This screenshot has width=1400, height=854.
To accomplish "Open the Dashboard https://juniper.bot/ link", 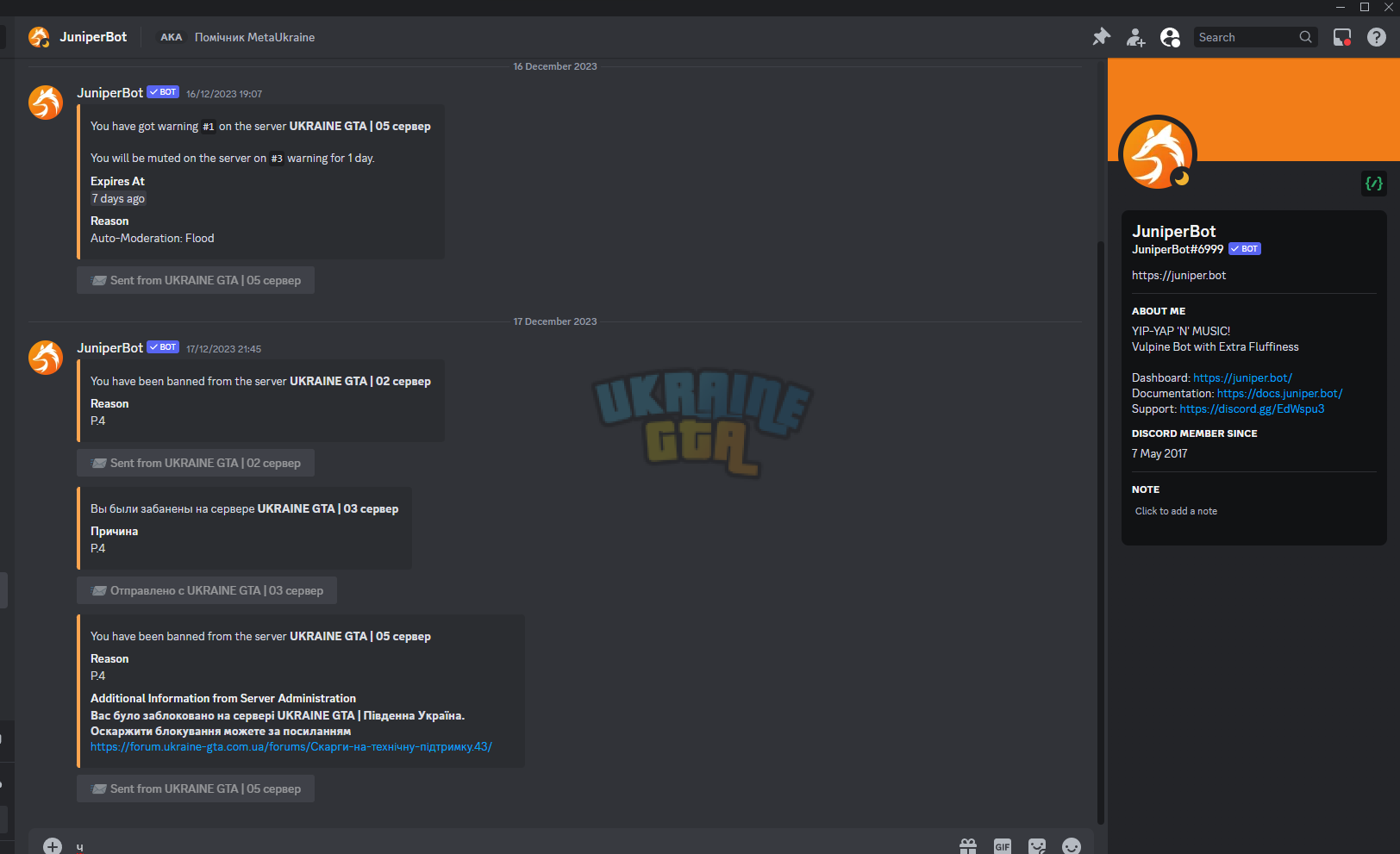I will pos(1242,378).
